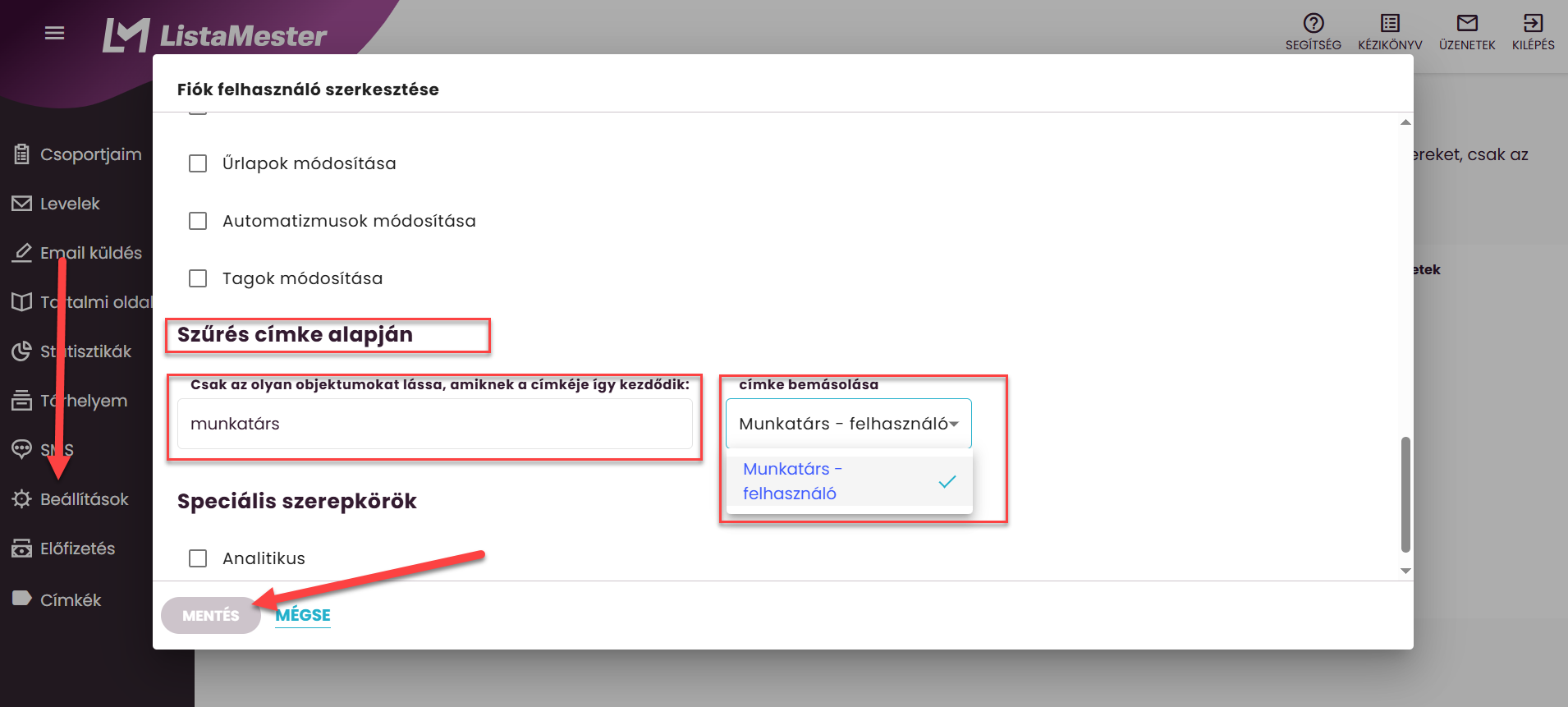Click the Csoportjaim clipboard icon

(22, 154)
